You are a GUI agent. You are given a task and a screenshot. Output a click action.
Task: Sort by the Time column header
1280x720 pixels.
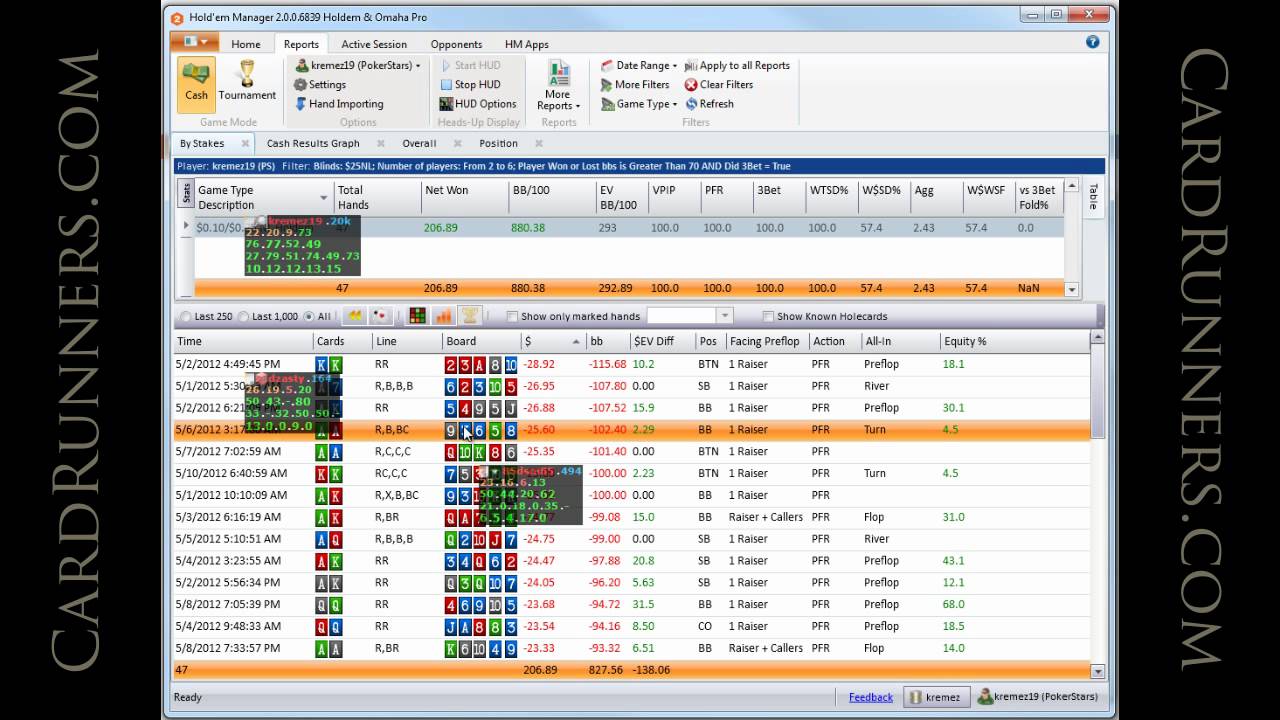(x=243, y=341)
